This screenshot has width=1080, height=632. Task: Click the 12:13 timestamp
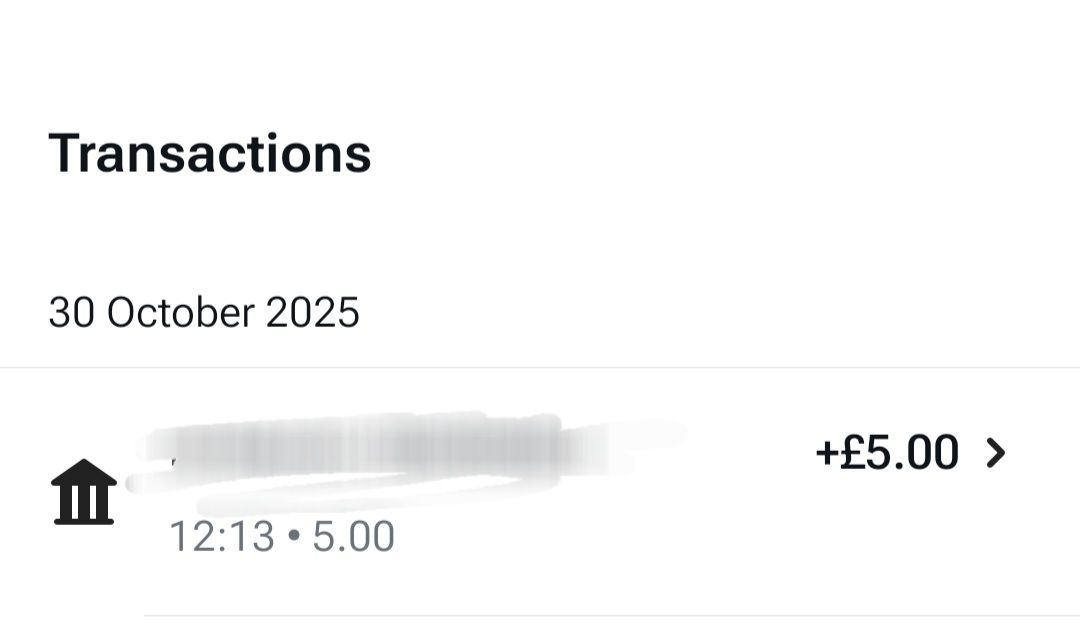pos(222,536)
